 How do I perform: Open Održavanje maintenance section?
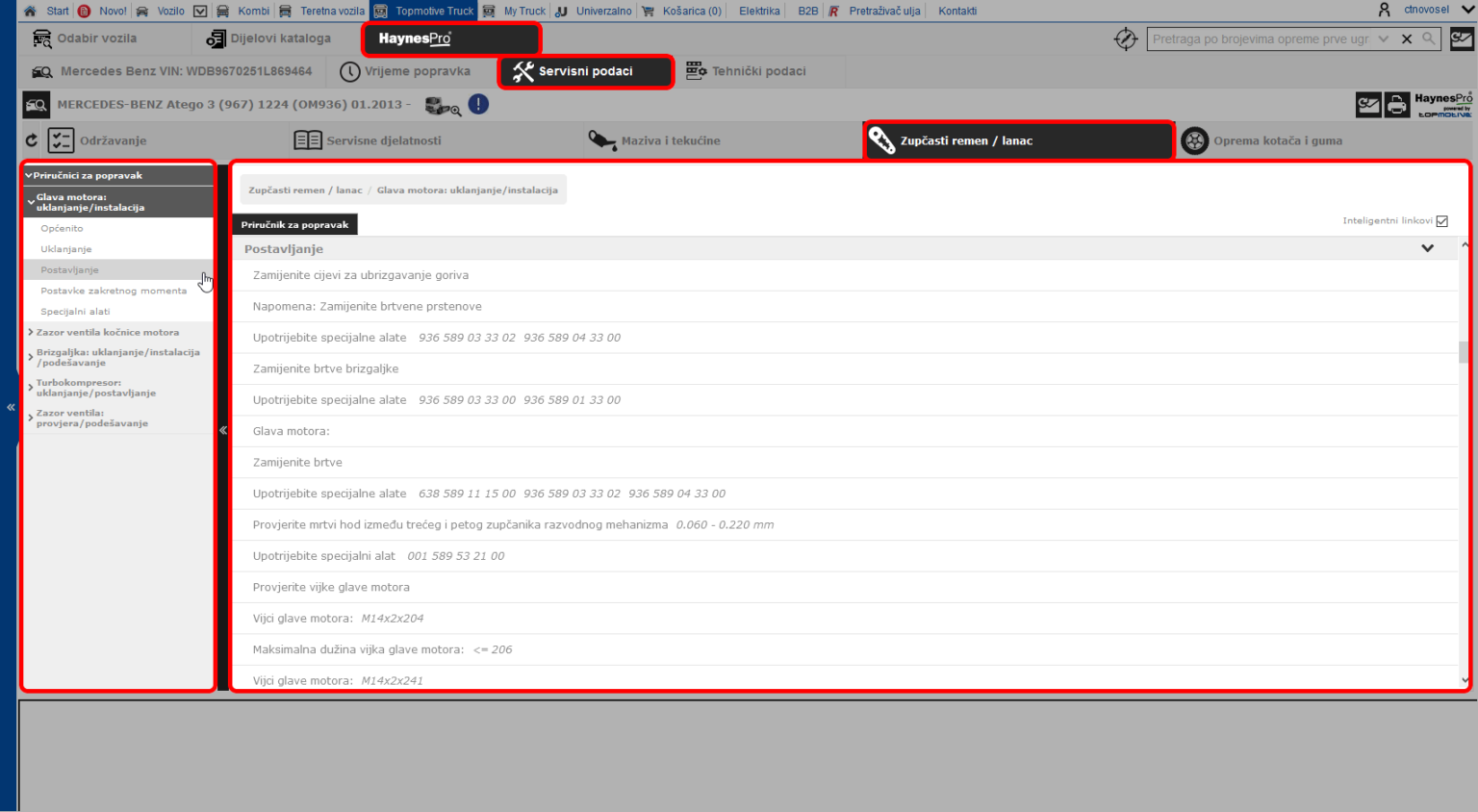click(x=97, y=140)
